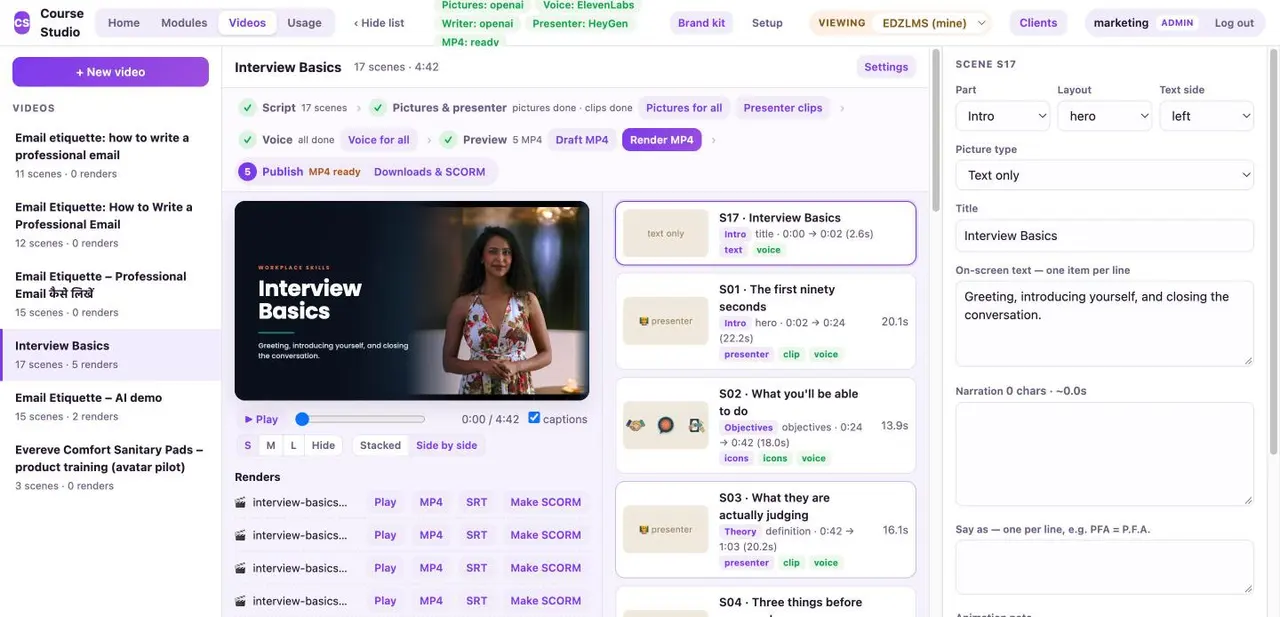The width and height of the screenshot is (1280, 617).
Task: Toggle the captions checkbox
Action: [534, 418]
